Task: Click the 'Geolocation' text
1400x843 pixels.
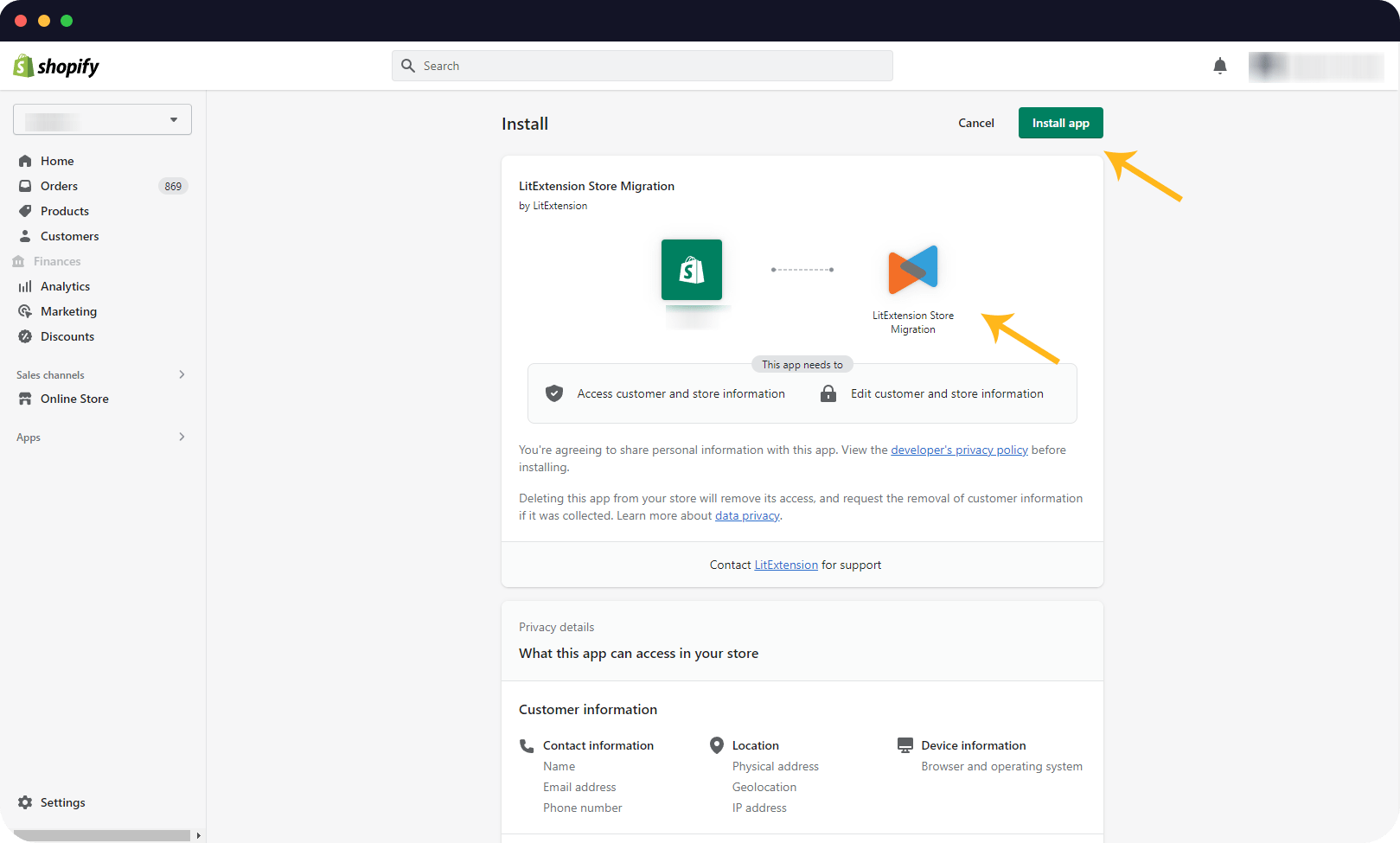Action: coord(764,787)
